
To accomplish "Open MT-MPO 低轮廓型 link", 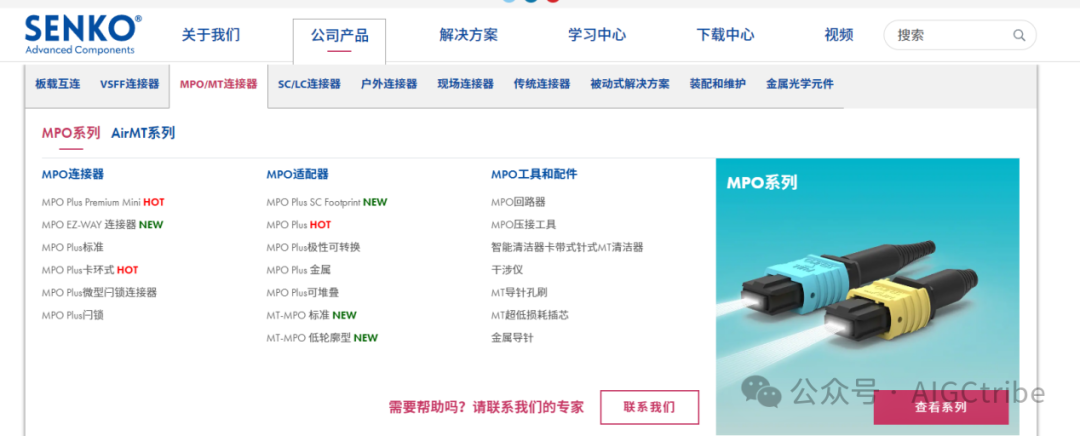I will (309, 338).
